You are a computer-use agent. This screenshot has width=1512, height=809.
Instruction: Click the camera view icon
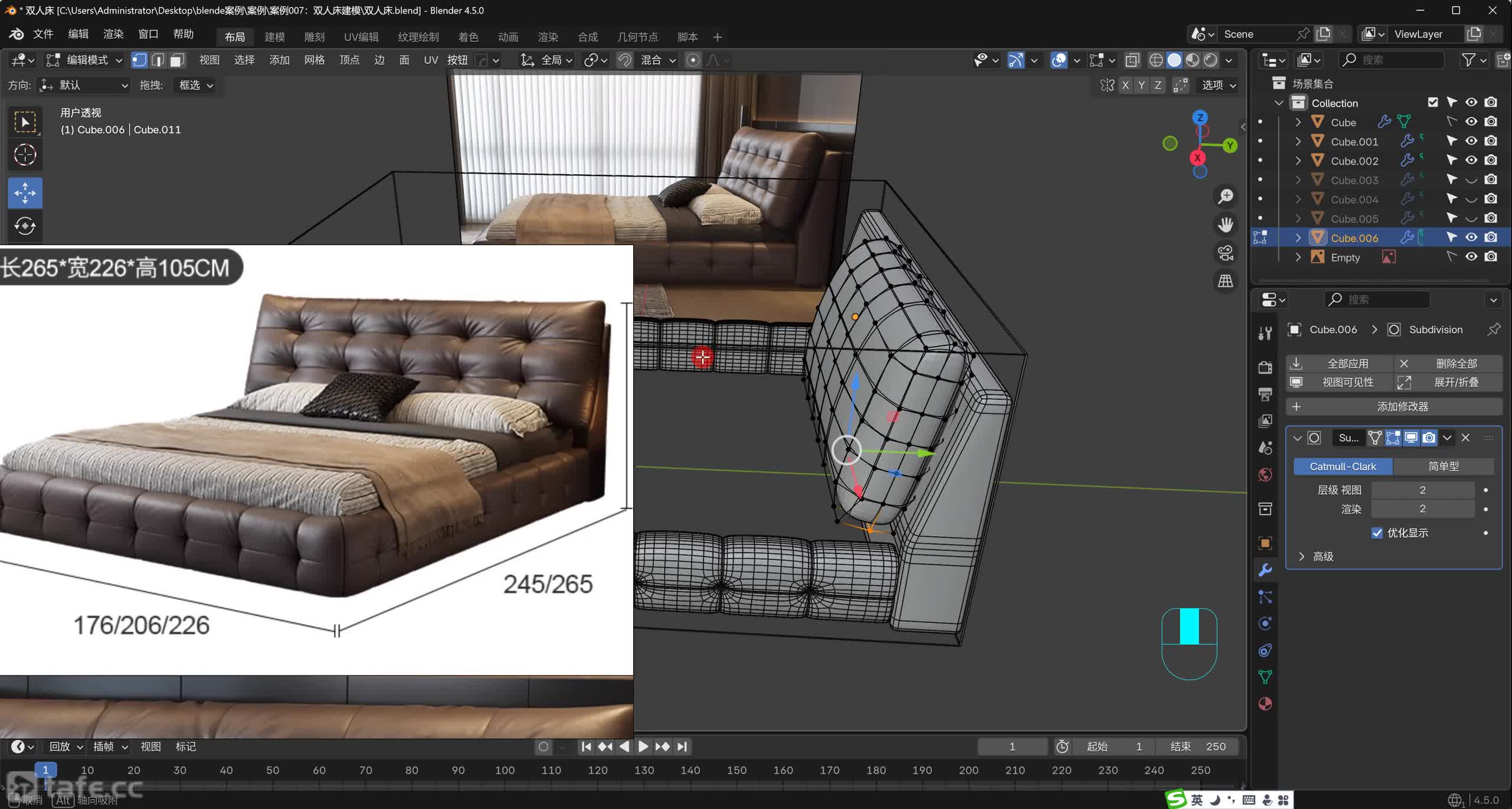[x=1225, y=253]
